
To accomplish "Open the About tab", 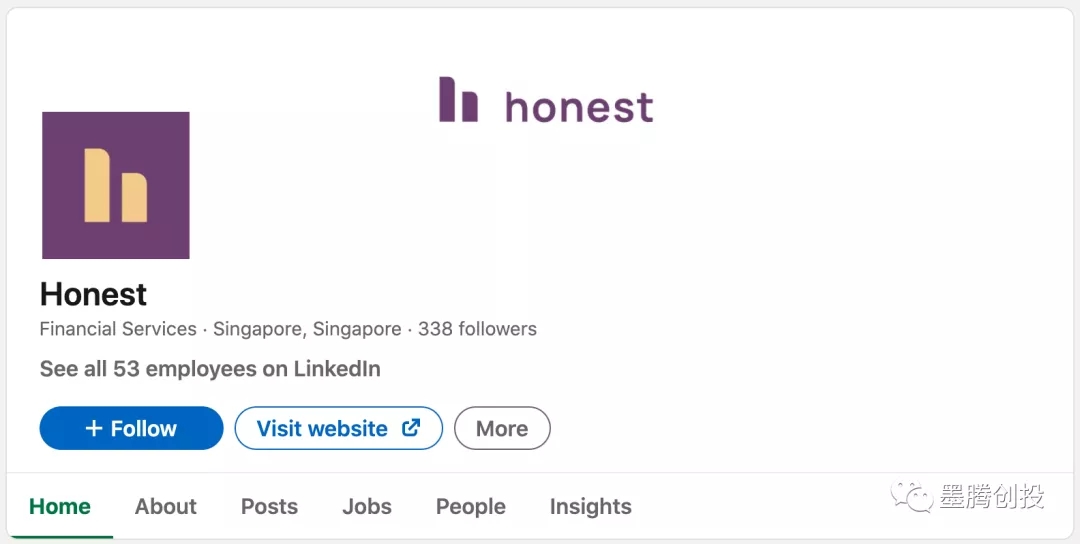I will [x=166, y=506].
